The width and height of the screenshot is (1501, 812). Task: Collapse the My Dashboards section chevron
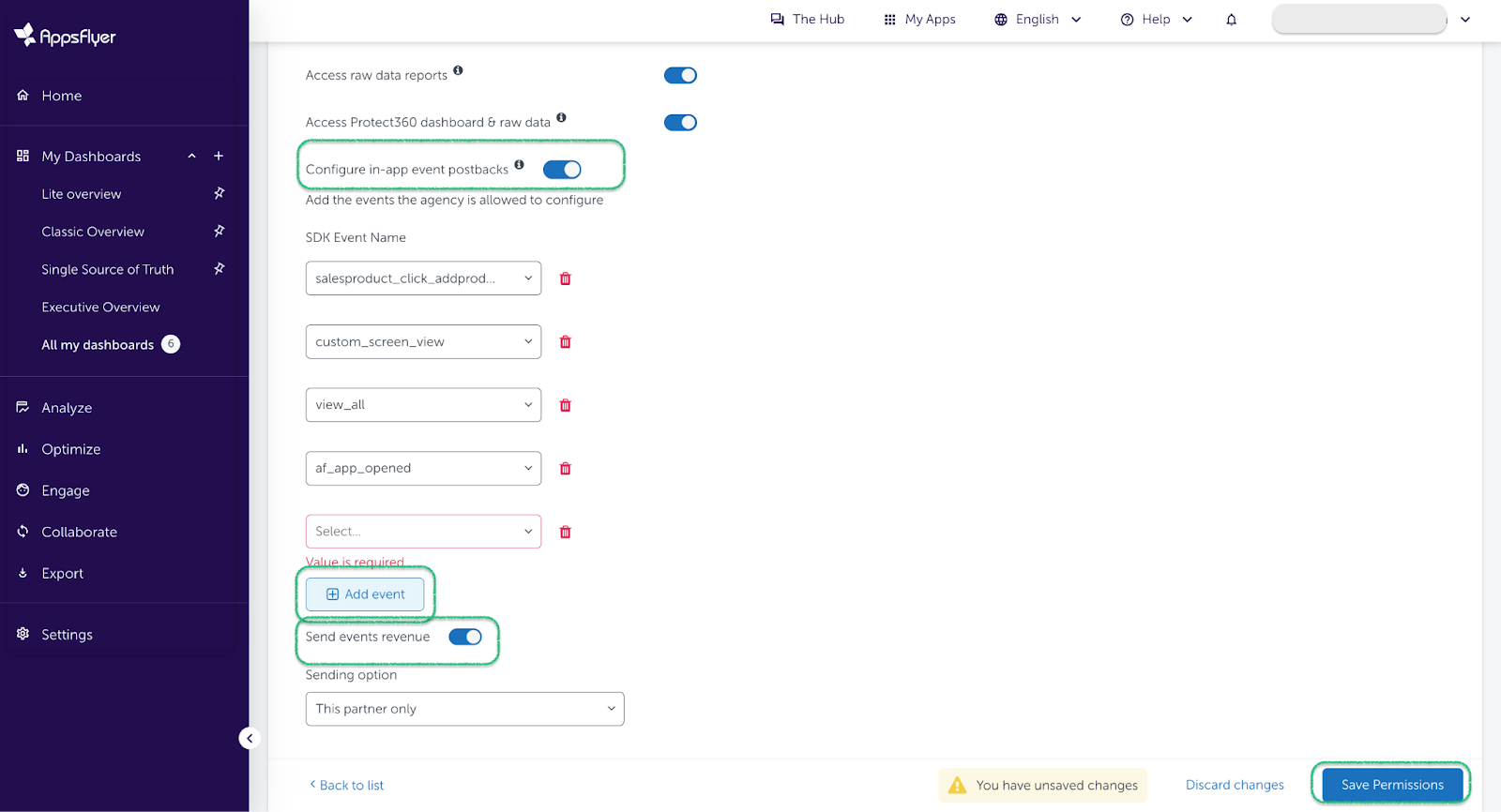click(191, 156)
